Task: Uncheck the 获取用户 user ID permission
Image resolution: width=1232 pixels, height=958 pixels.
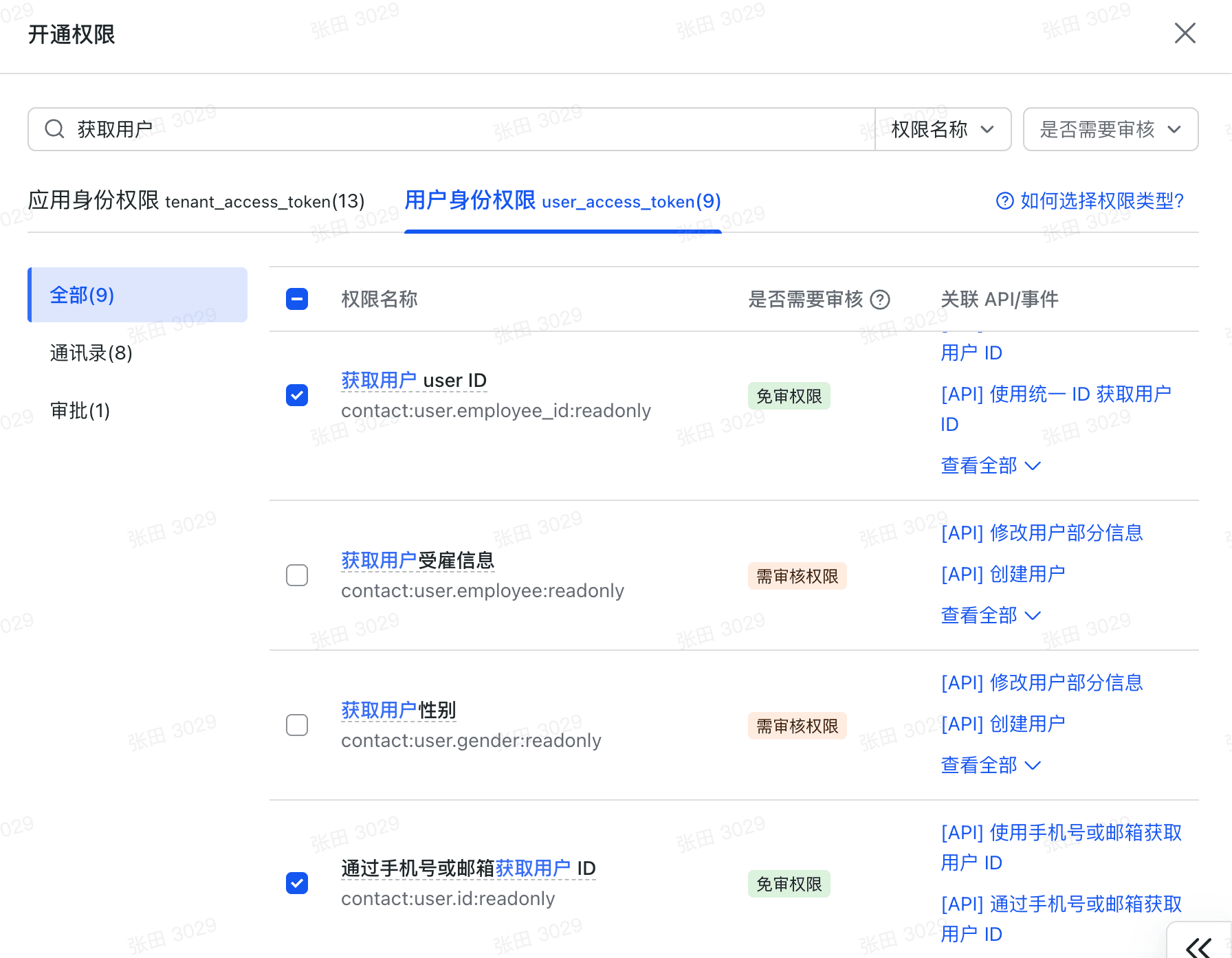Action: tap(297, 395)
